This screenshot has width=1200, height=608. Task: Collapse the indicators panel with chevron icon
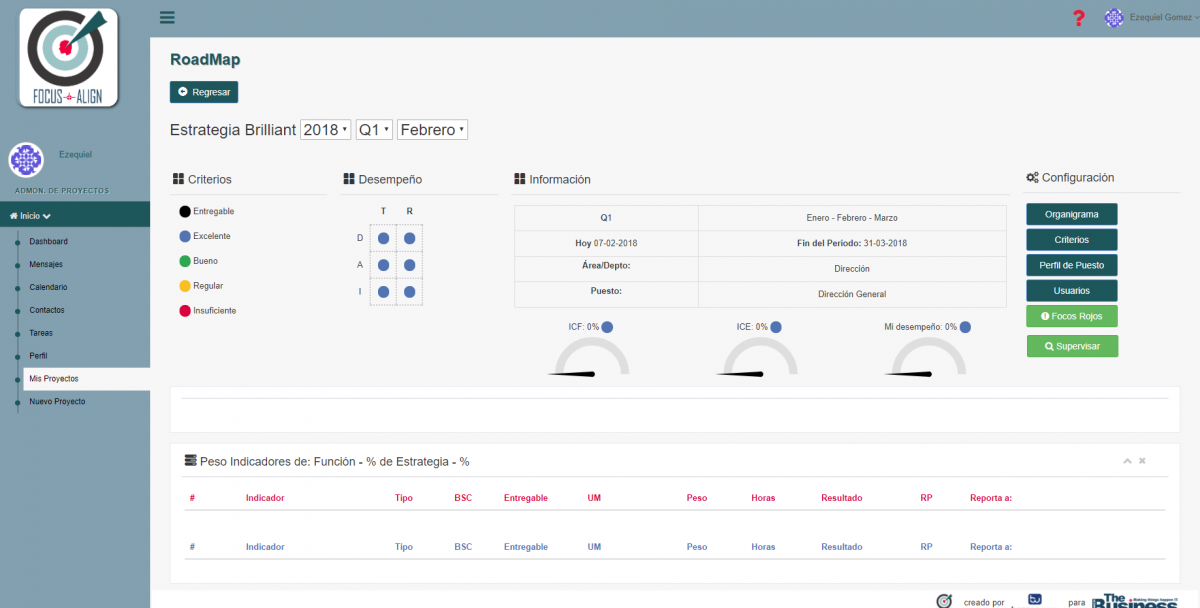click(x=1127, y=461)
